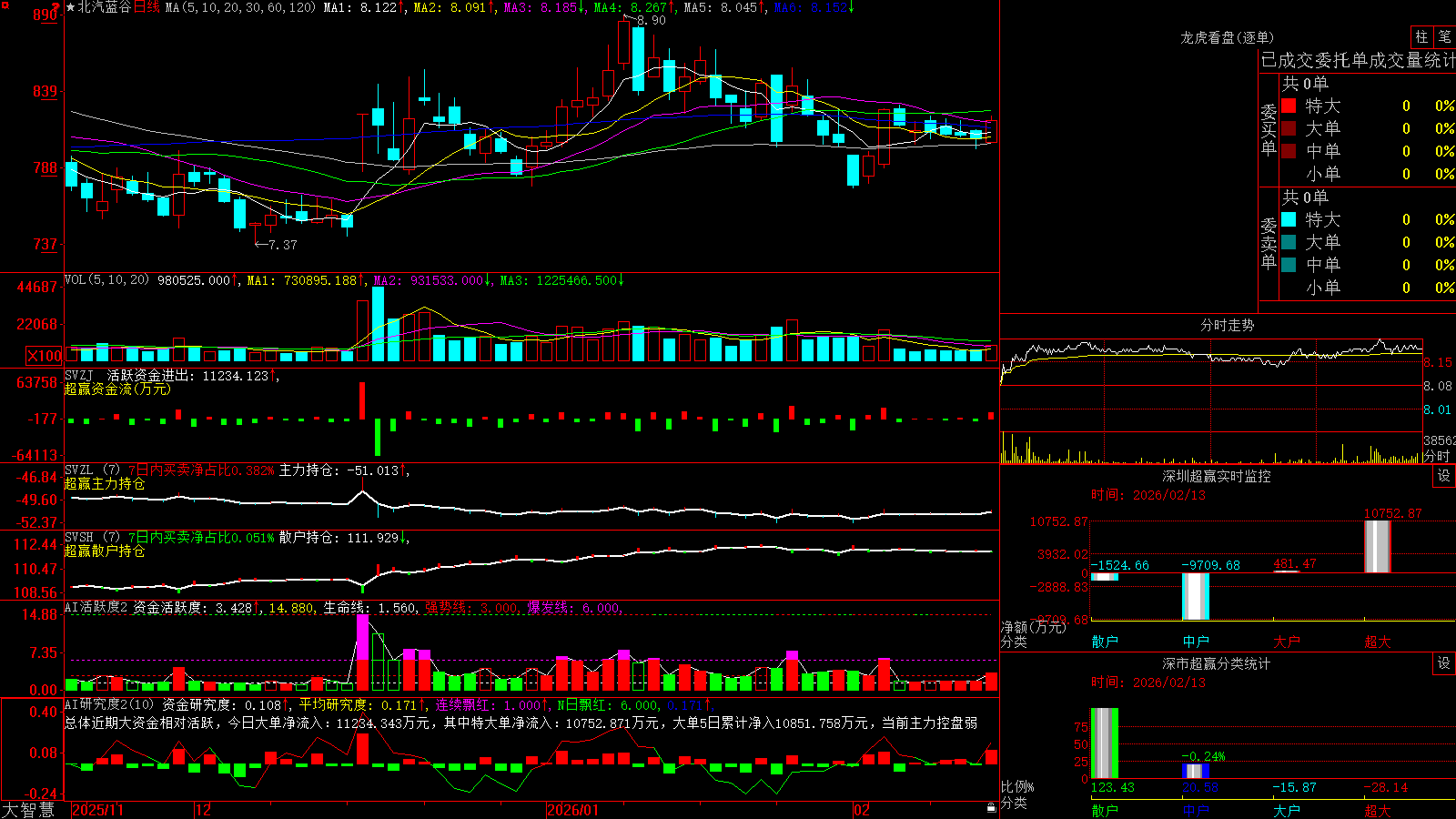1456x819 pixels.
Task: Click the 超赢资金流(万元) label
Action: pyautogui.click(x=117, y=389)
